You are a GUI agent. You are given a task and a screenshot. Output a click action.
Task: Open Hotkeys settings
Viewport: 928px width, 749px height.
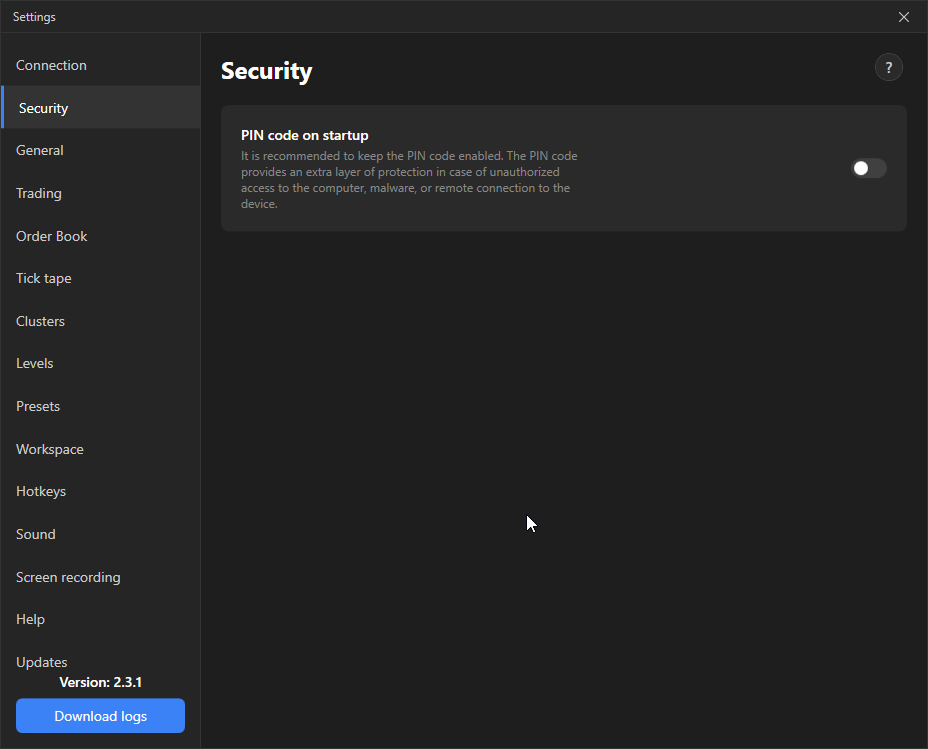coord(101,492)
